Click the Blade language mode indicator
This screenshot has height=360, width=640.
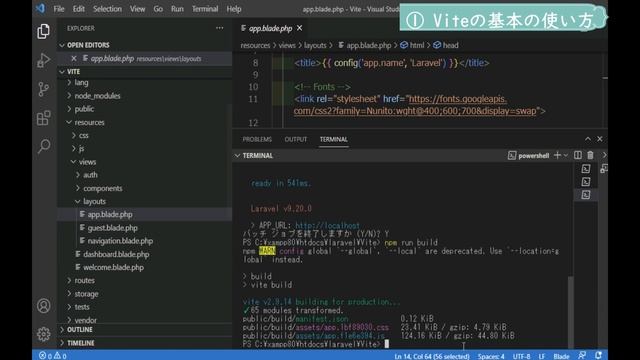(561, 356)
